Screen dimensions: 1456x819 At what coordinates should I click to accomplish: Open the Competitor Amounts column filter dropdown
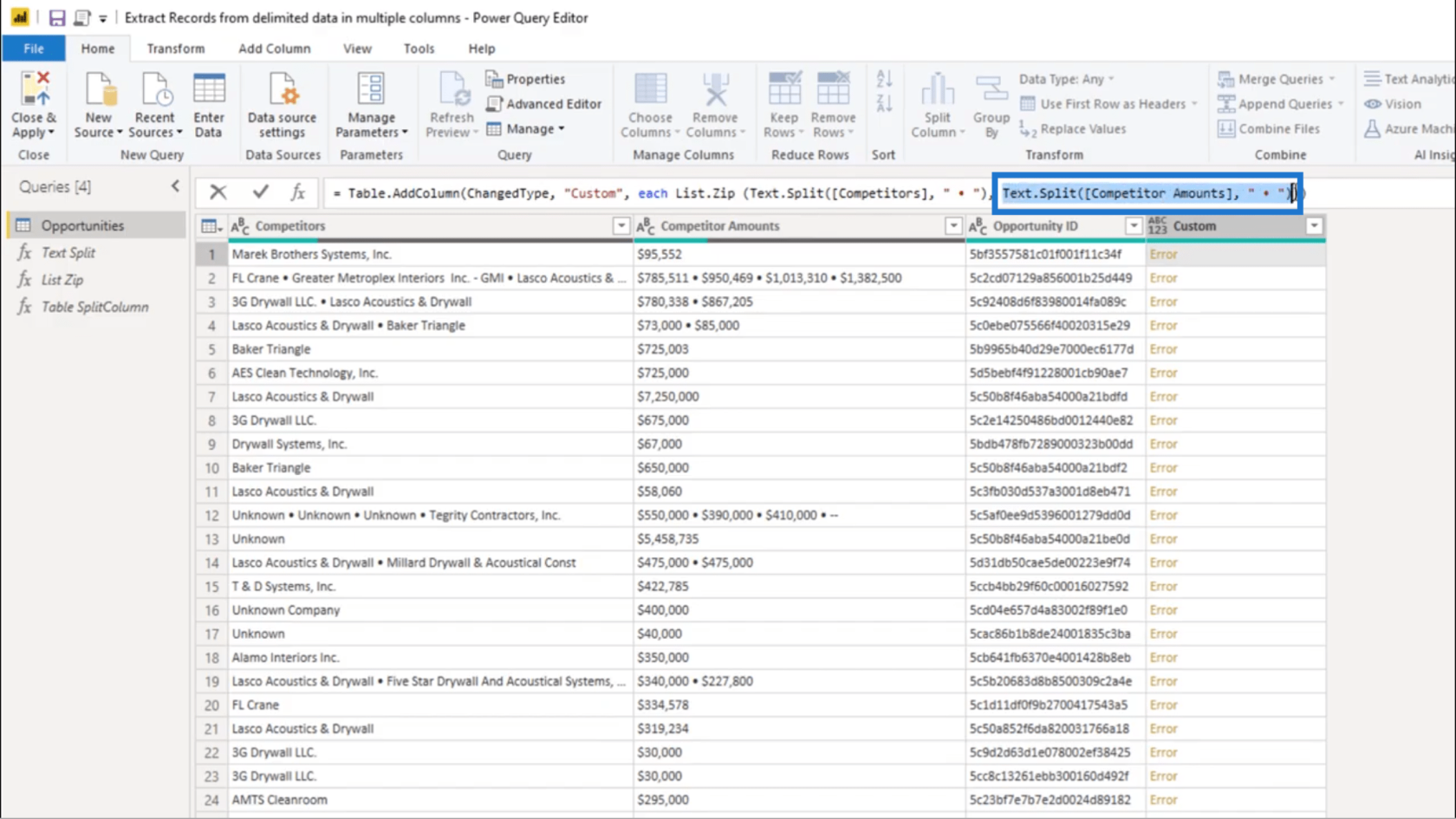click(x=953, y=226)
